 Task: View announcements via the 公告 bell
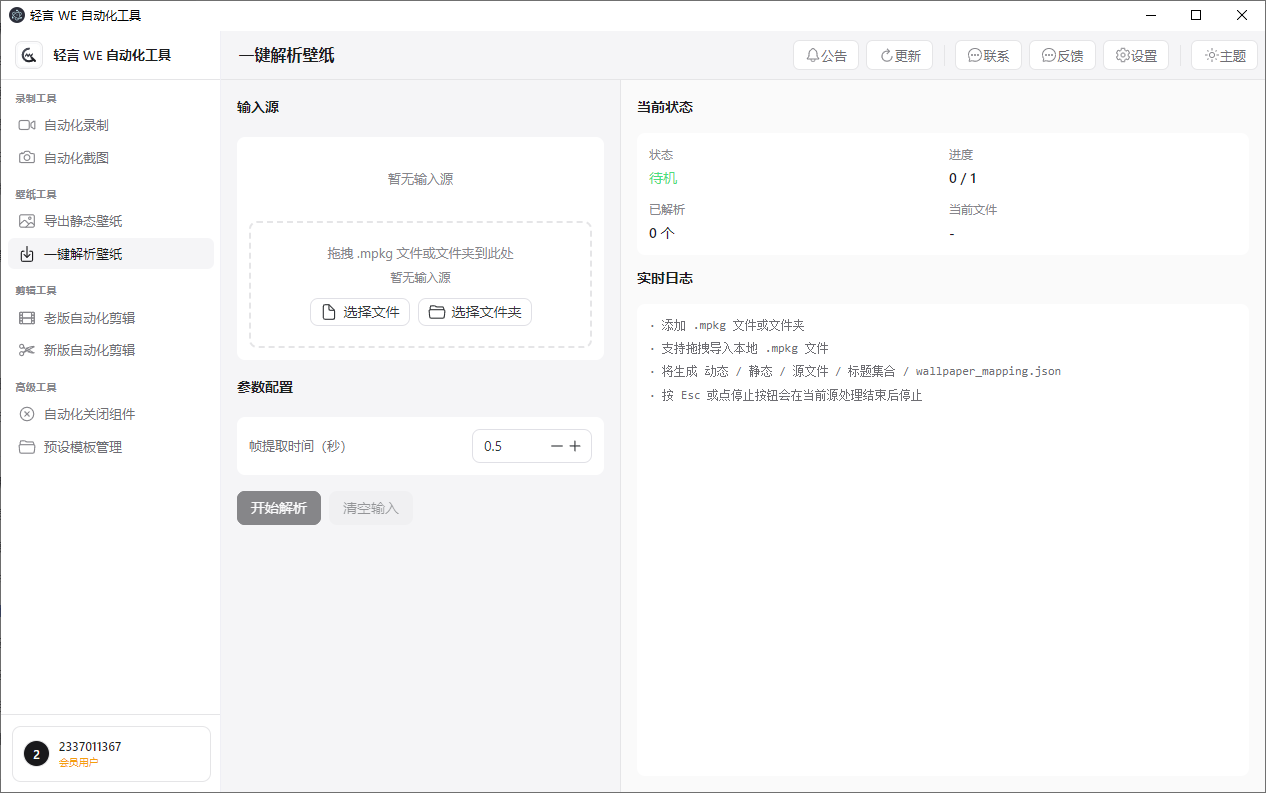tap(825, 55)
